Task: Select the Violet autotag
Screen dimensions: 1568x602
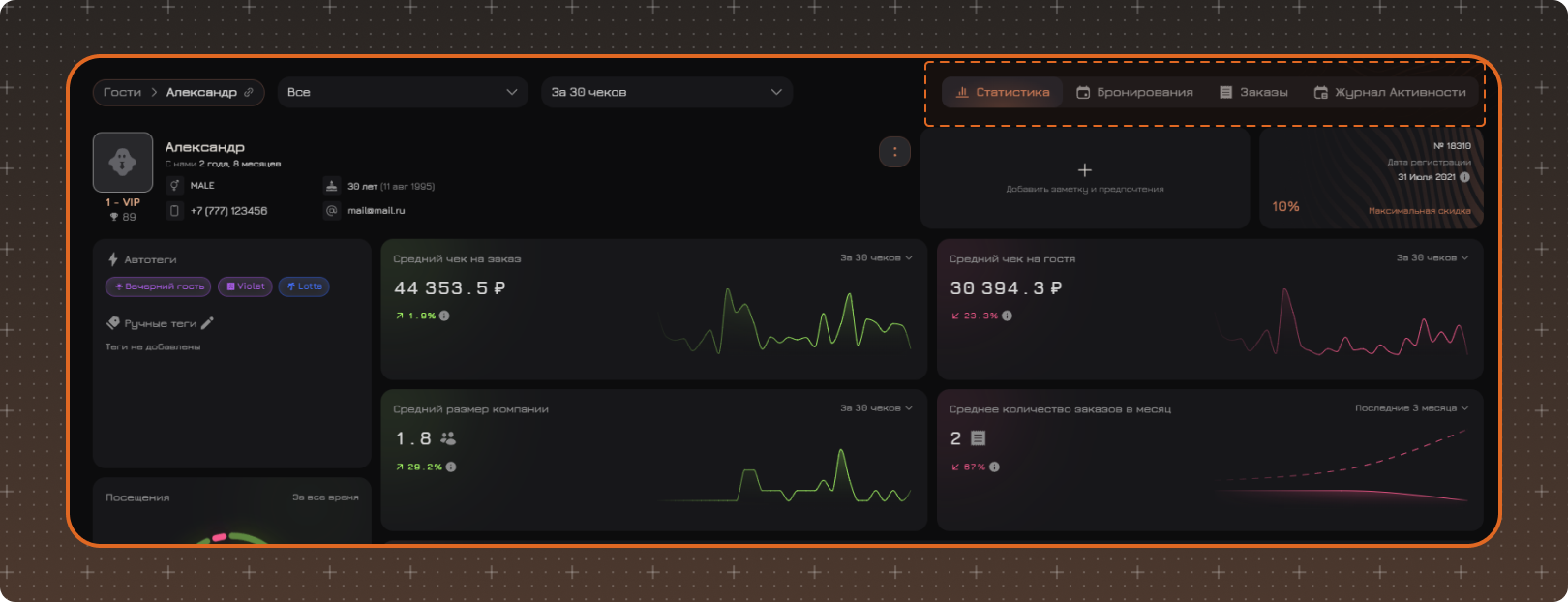Action: click(x=245, y=286)
